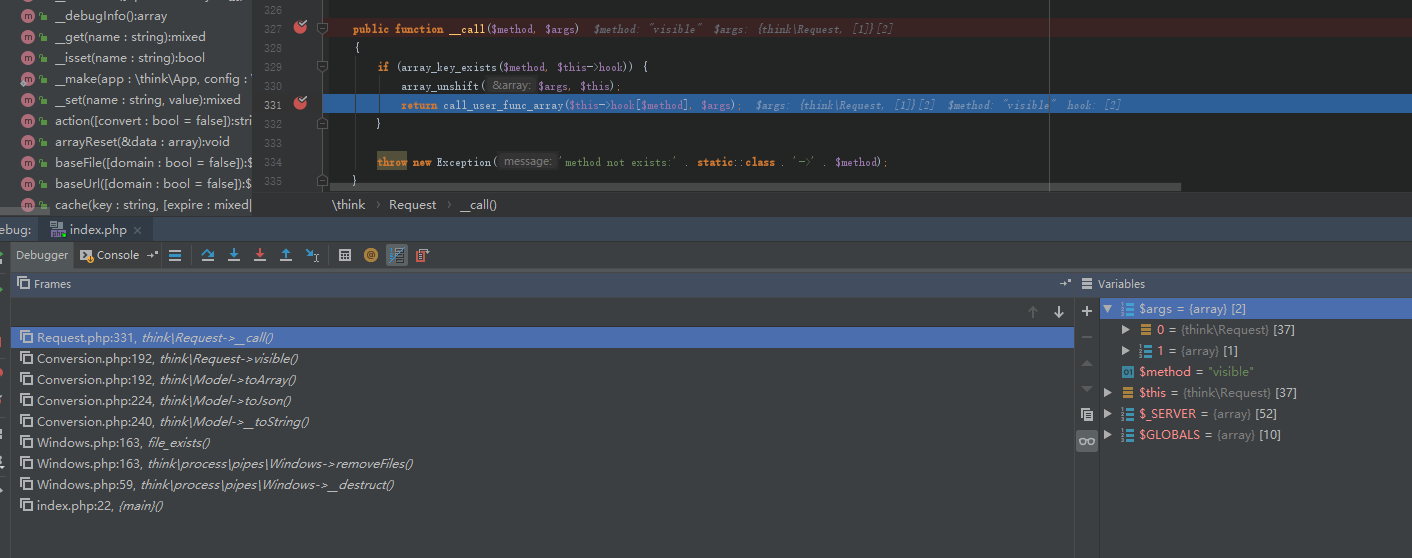Expand the $GLOBALS array variable
1412x558 pixels.
(x=1108, y=435)
